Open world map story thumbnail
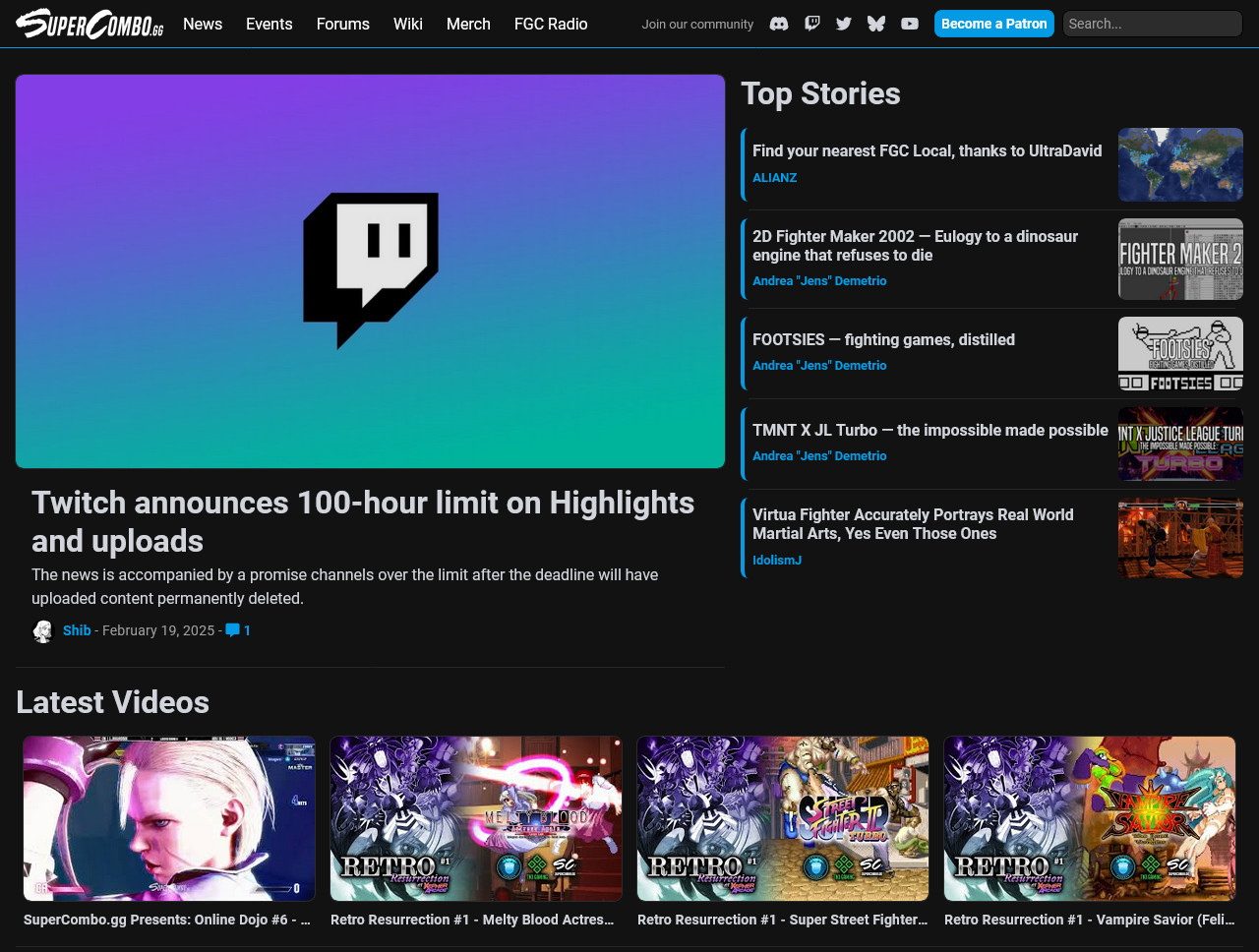The image size is (1259, 952). (1180, 164)
